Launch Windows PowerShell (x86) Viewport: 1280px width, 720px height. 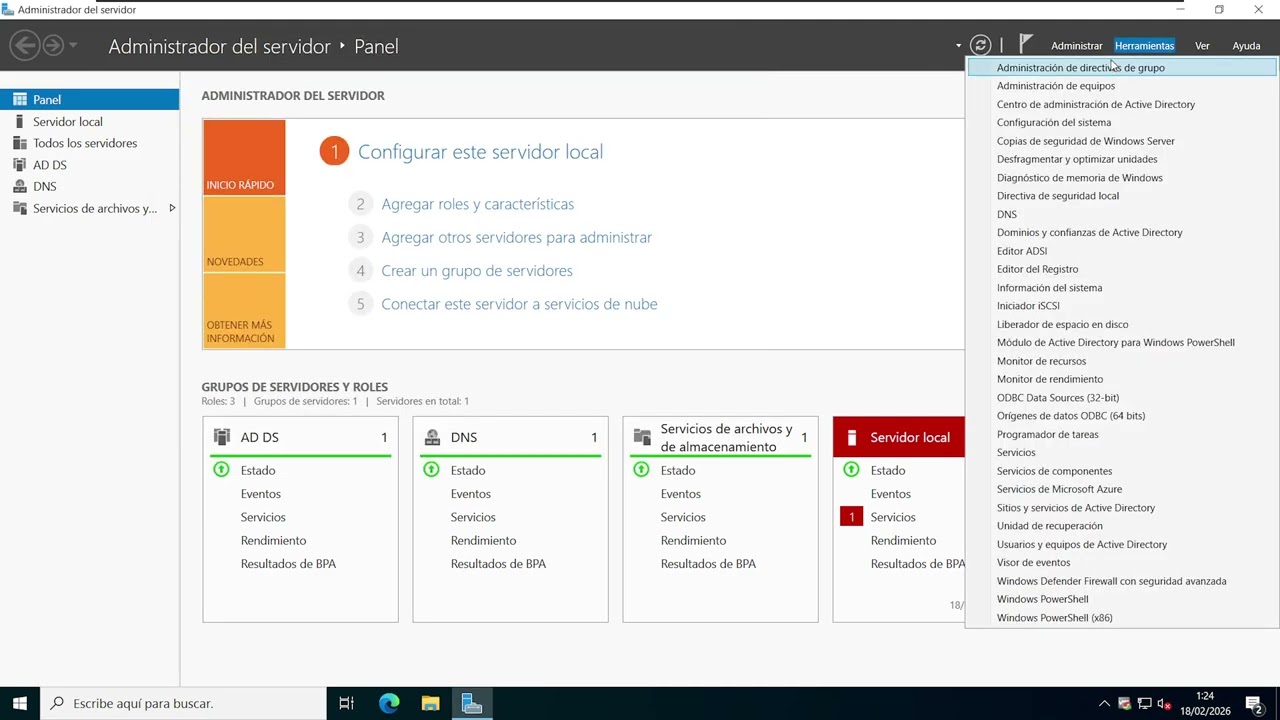[1122, 617]
